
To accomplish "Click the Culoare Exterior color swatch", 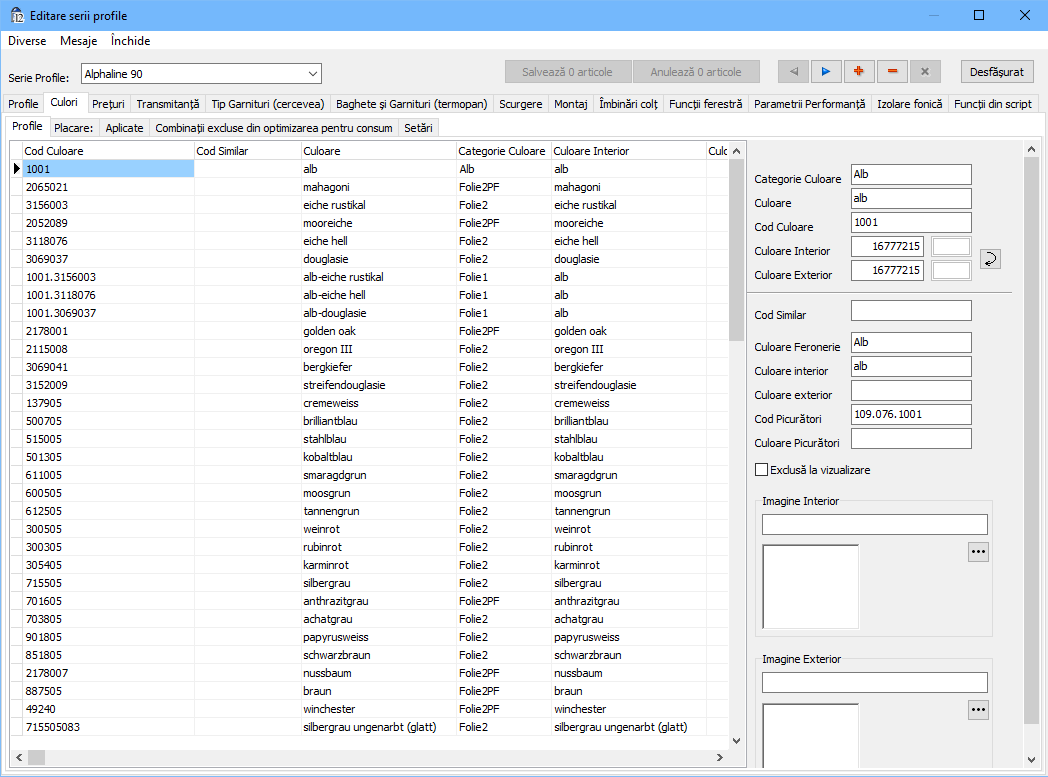I will click(x=951, y=270).
